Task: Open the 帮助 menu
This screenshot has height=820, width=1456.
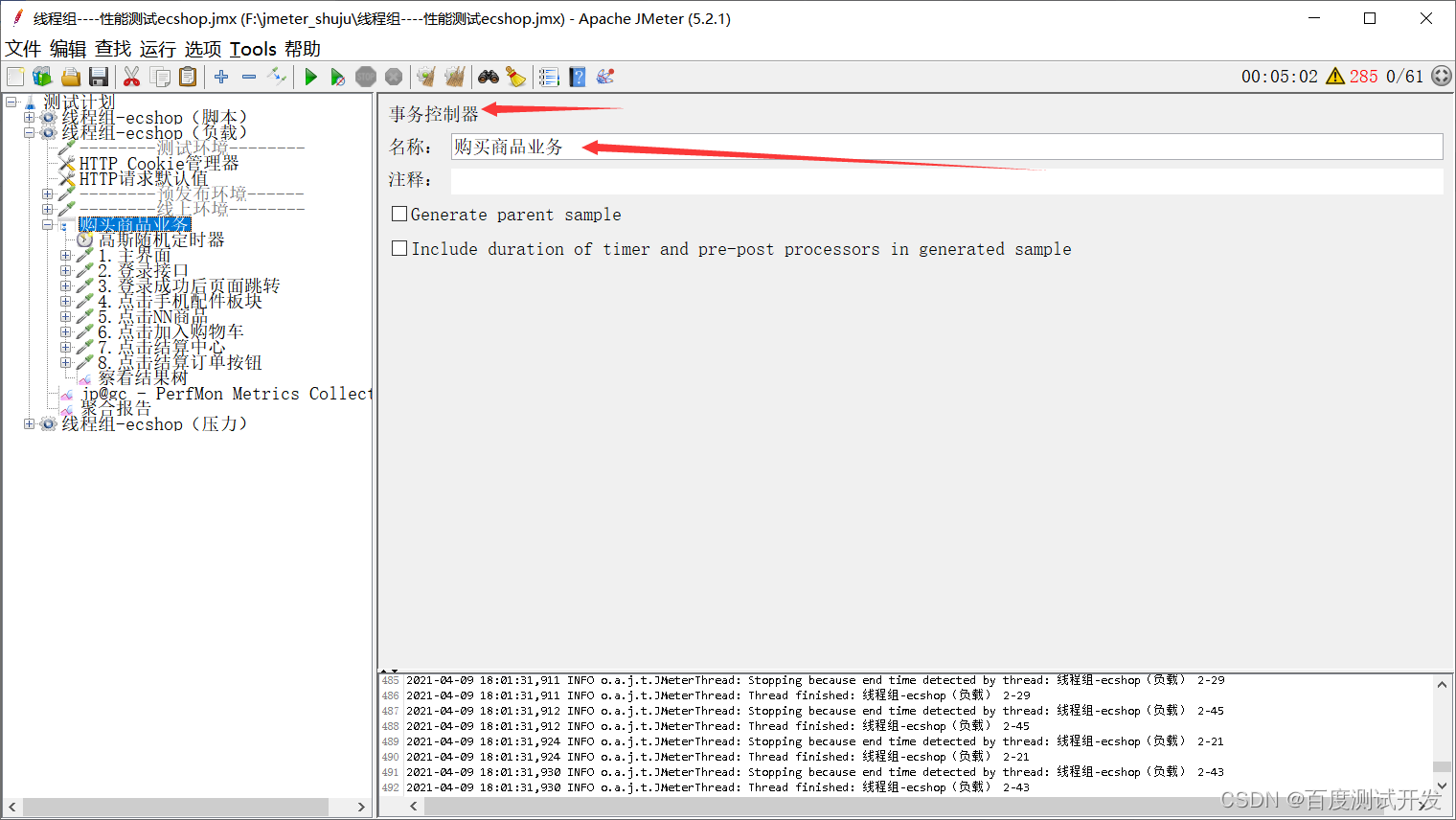Action: 303,49
